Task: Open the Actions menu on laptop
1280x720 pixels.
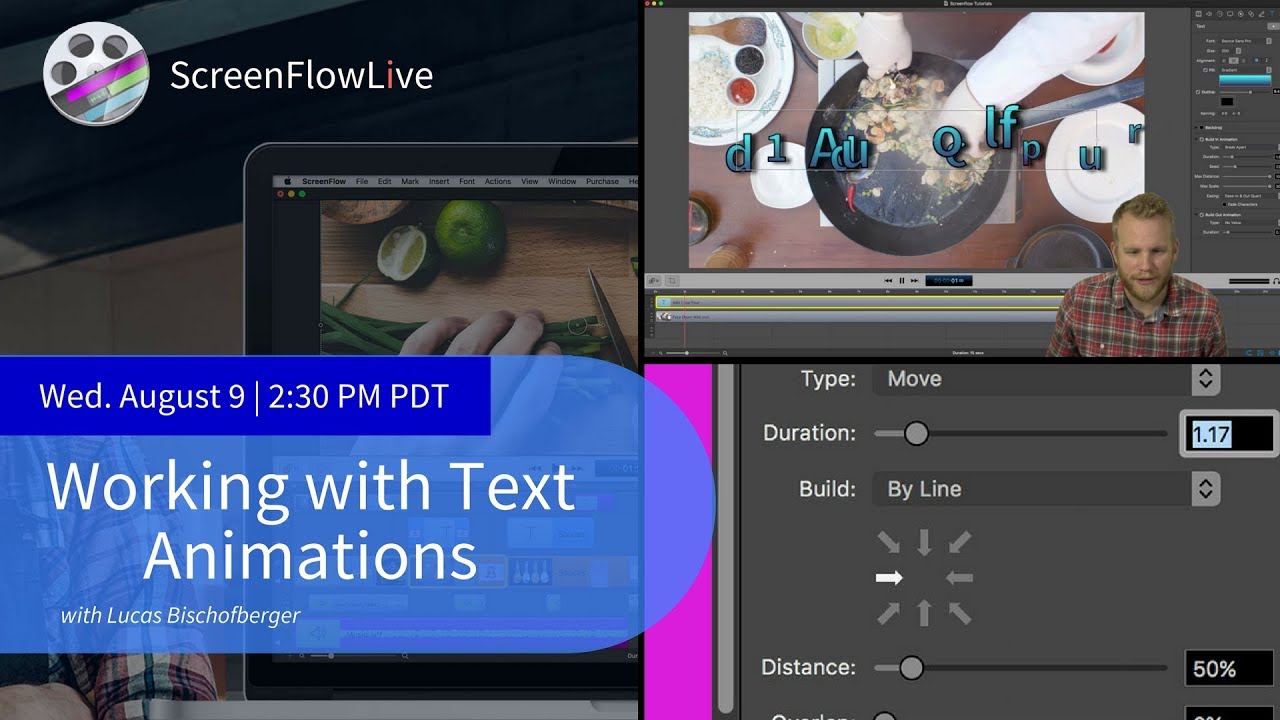Action: click(498, 181)
